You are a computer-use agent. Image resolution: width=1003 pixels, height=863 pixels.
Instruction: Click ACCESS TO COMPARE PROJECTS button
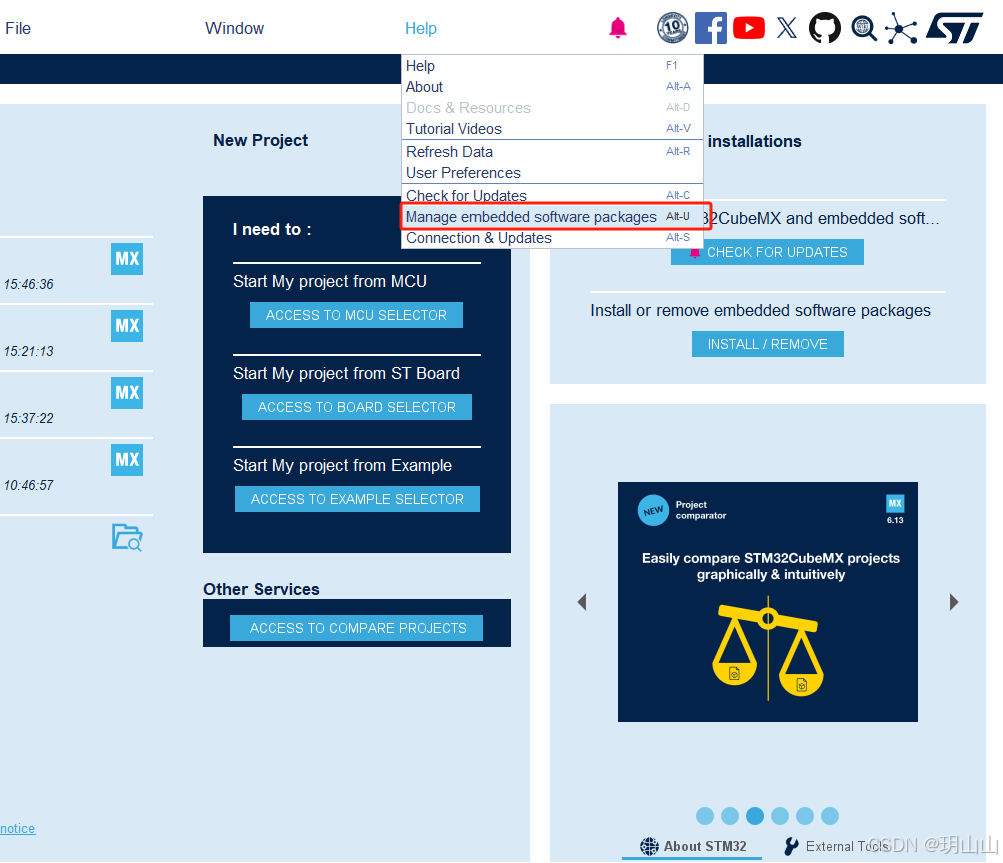coord(356,628)
